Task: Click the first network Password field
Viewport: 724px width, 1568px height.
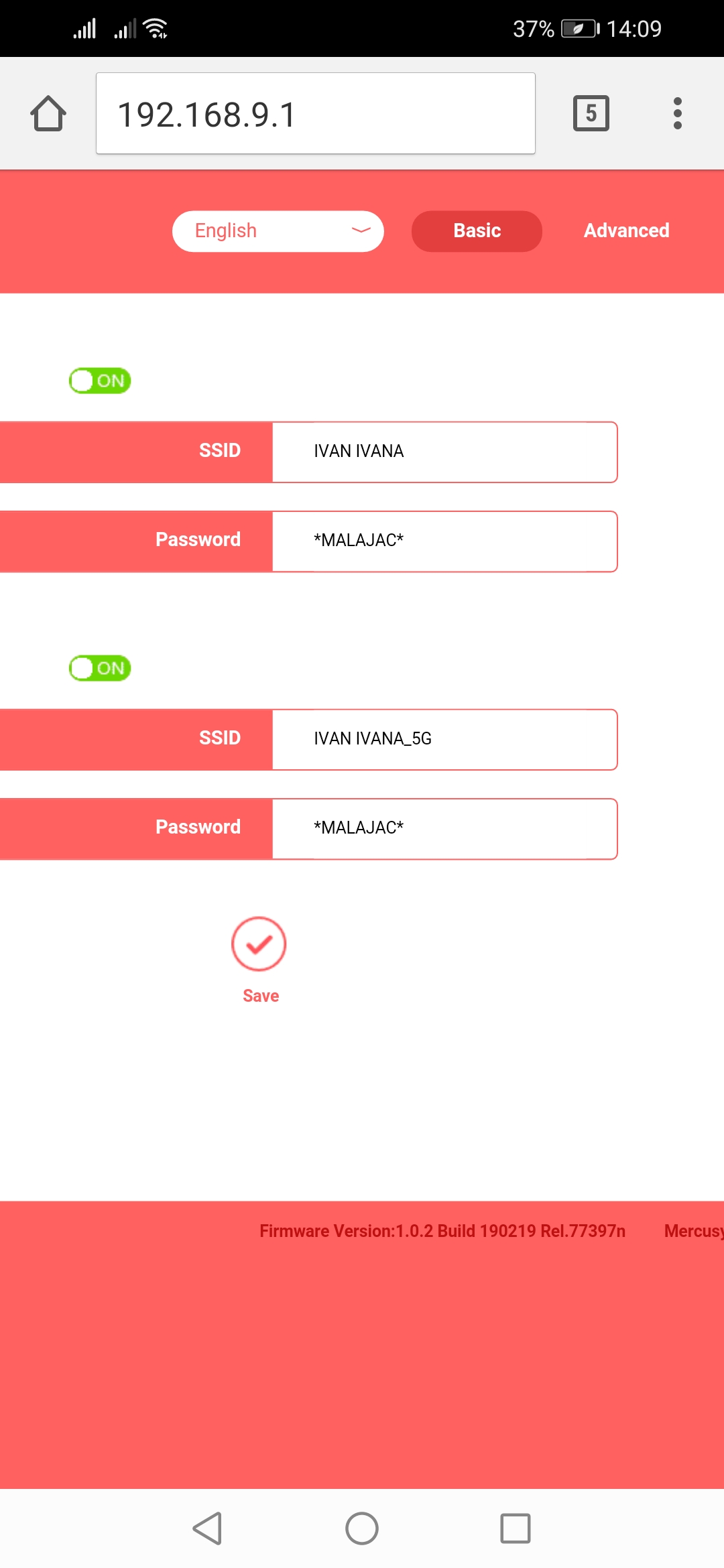Action: (444, 541)
